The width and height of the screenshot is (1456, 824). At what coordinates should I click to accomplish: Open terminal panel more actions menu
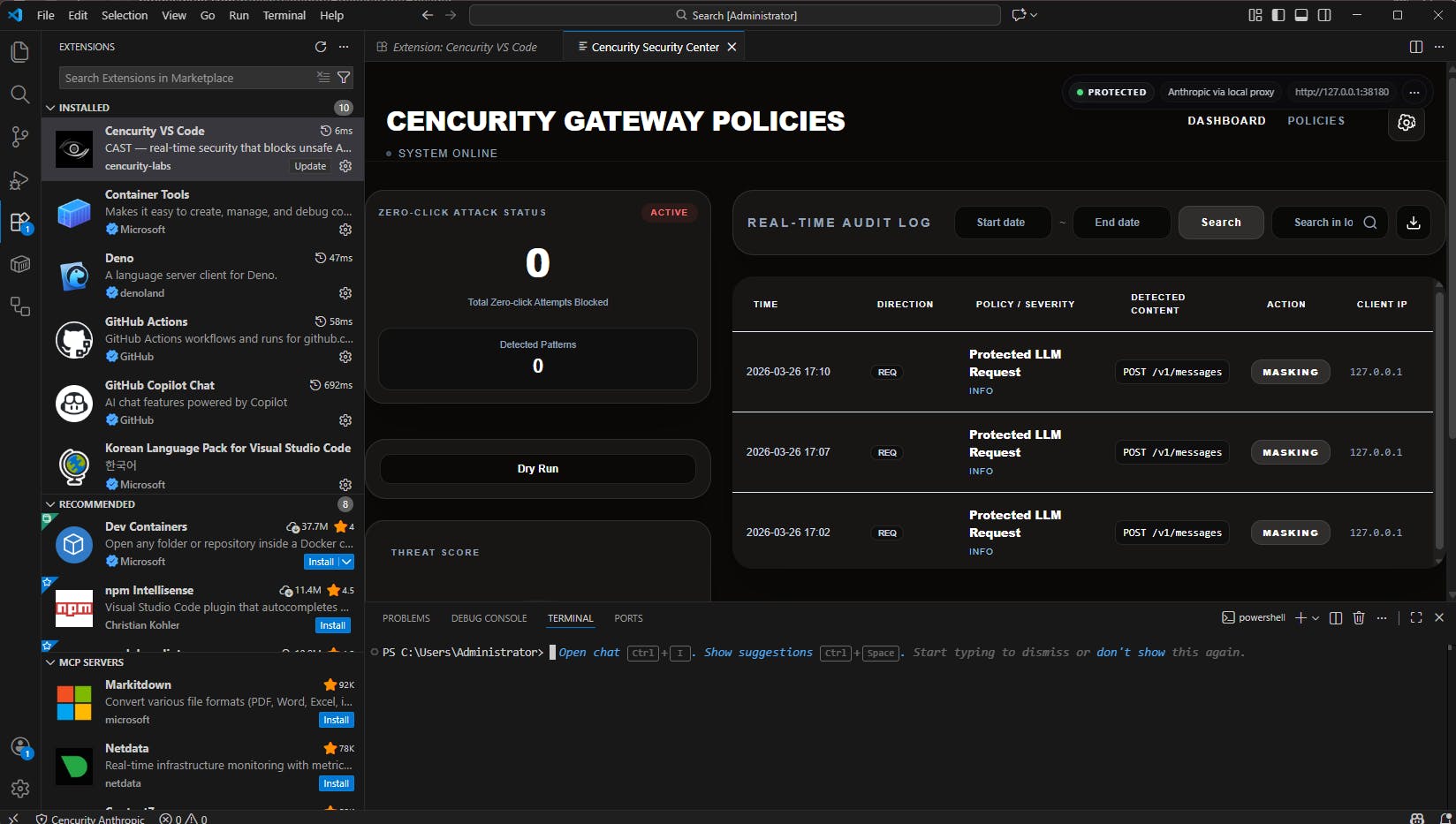(1382, 618)
